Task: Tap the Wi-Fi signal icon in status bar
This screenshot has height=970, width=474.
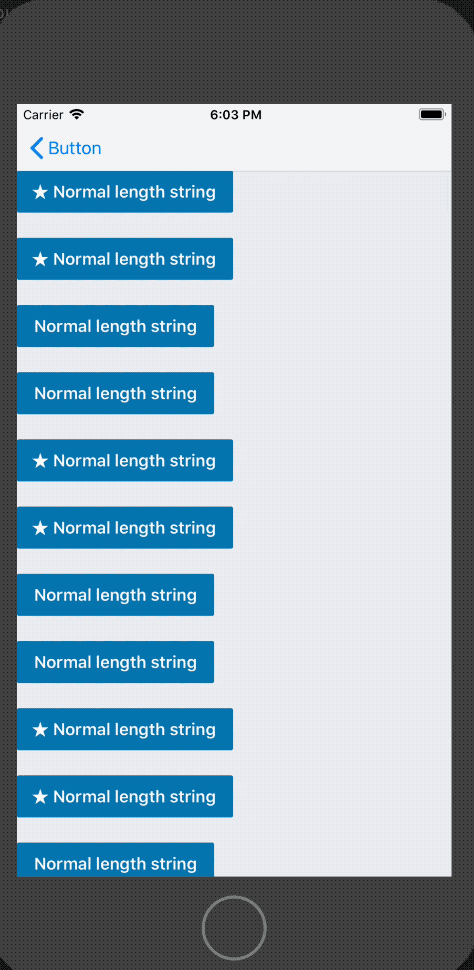Action: [77, 114]
